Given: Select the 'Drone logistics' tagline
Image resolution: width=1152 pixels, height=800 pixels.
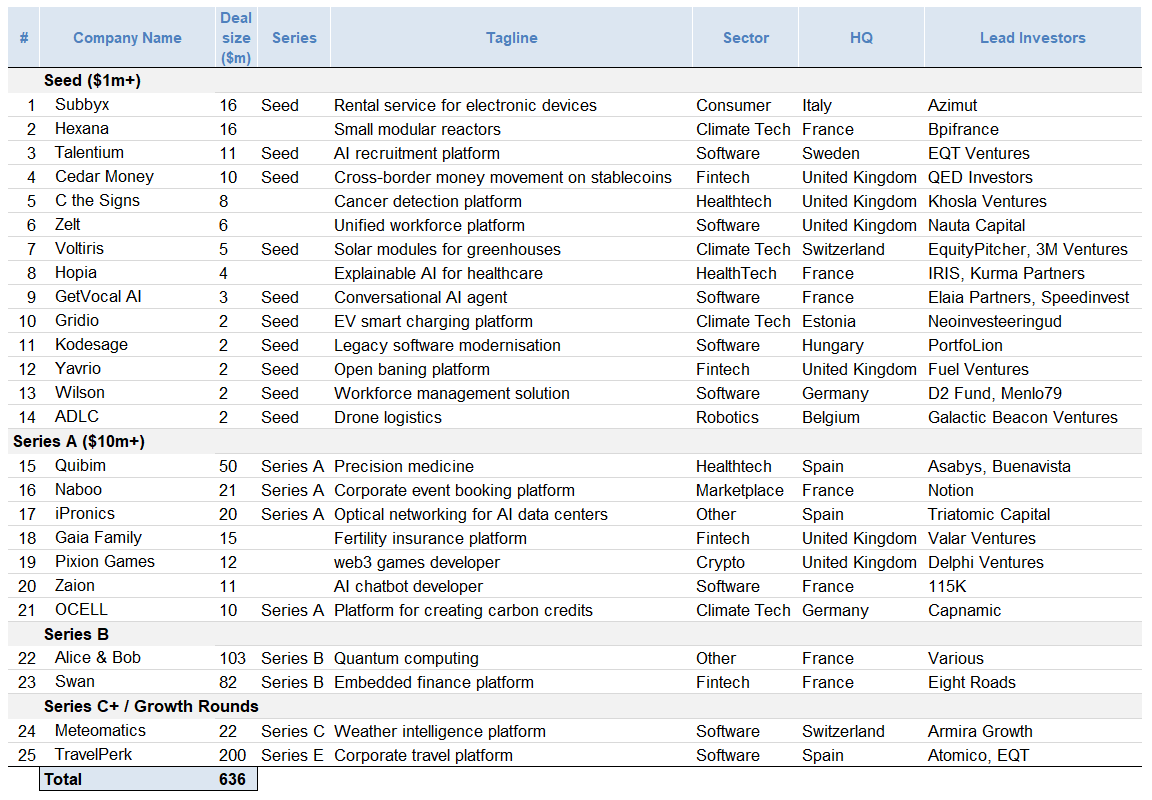Looking at the screenshot, I should coord(388,417).
